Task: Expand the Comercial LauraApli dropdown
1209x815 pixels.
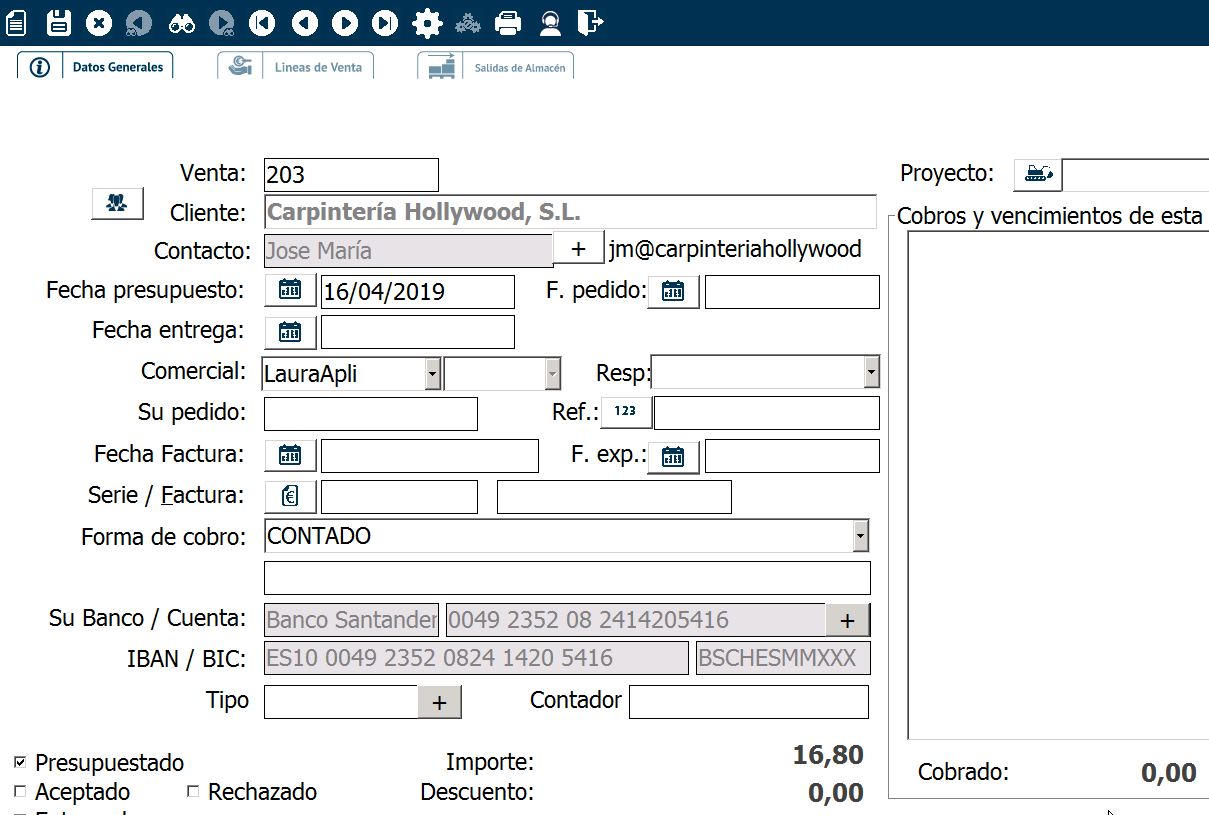Action: point(432,374)
